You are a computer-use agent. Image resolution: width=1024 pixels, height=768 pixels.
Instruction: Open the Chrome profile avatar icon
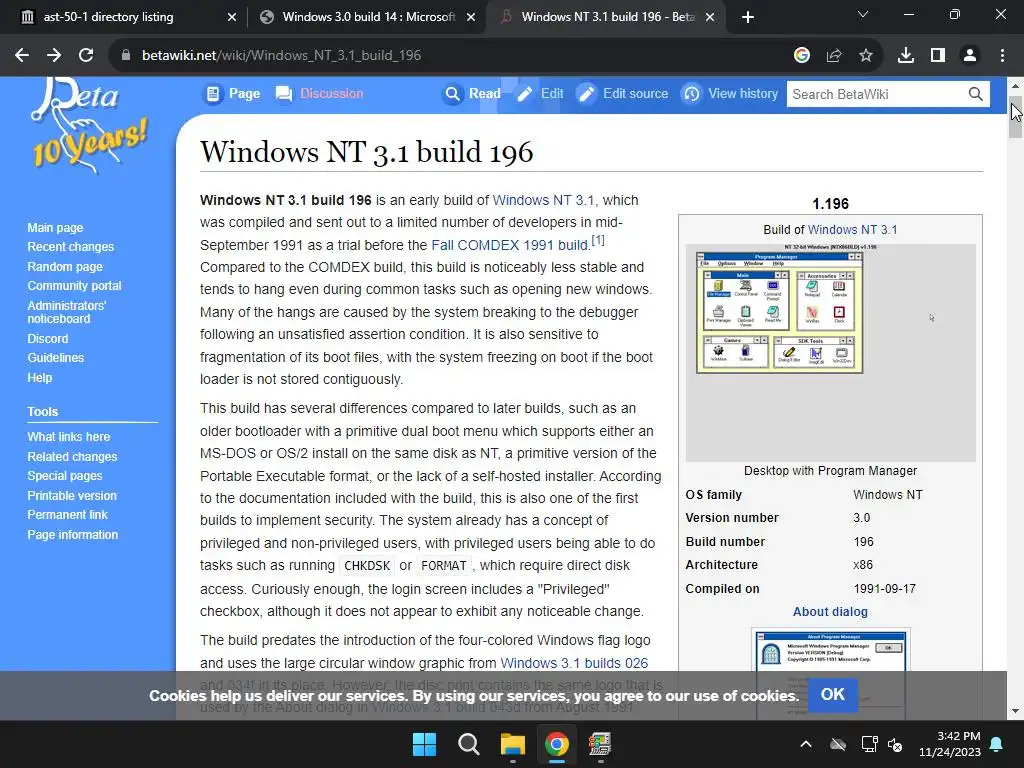tap(970, 56)
